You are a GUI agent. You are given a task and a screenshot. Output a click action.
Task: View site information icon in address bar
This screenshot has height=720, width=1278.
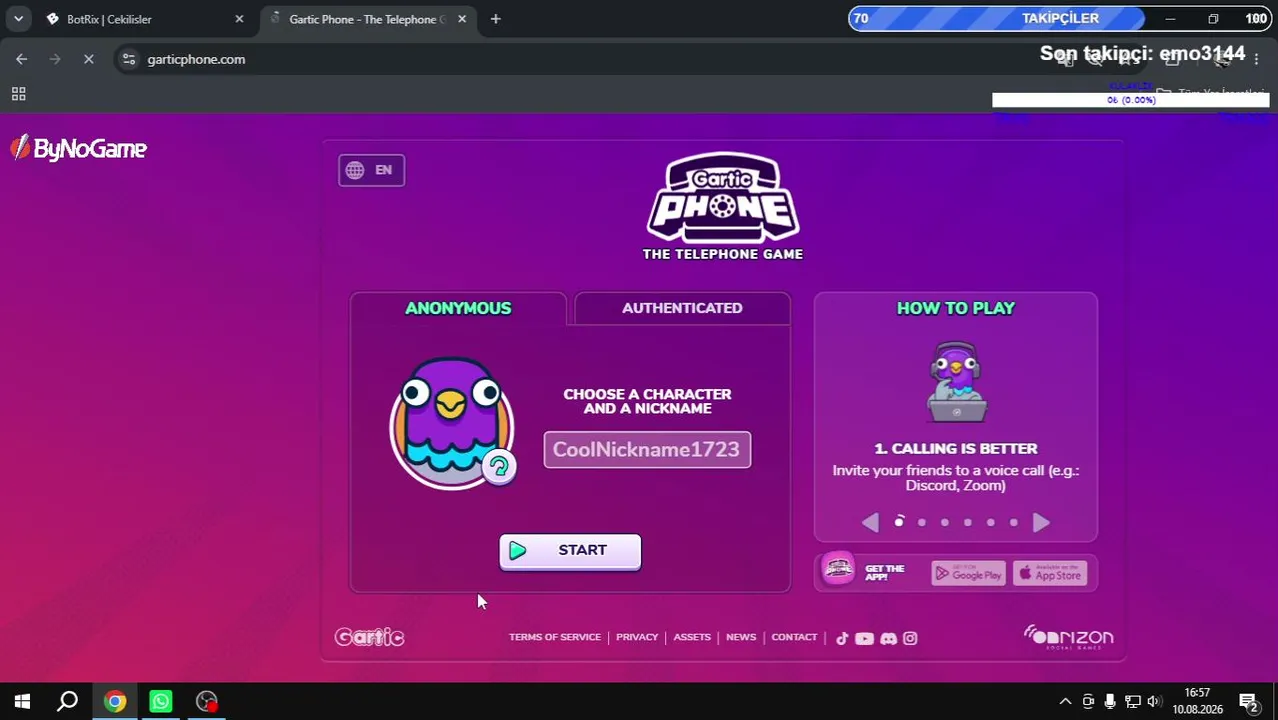click(128, 59)
